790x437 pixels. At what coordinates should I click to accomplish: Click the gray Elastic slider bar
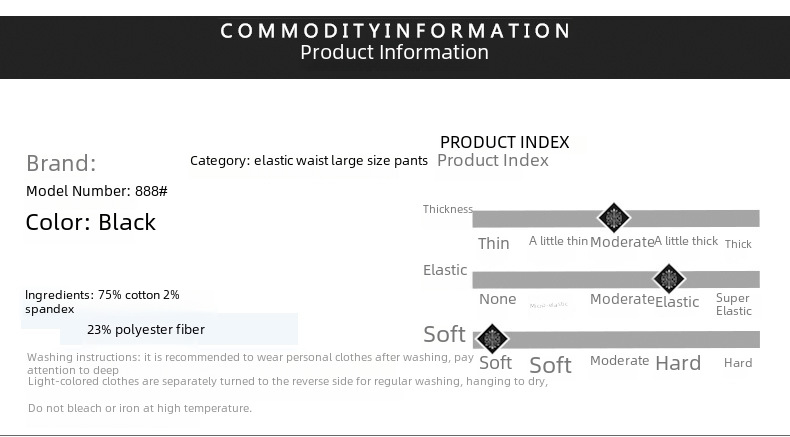click(x=616, y=279)
